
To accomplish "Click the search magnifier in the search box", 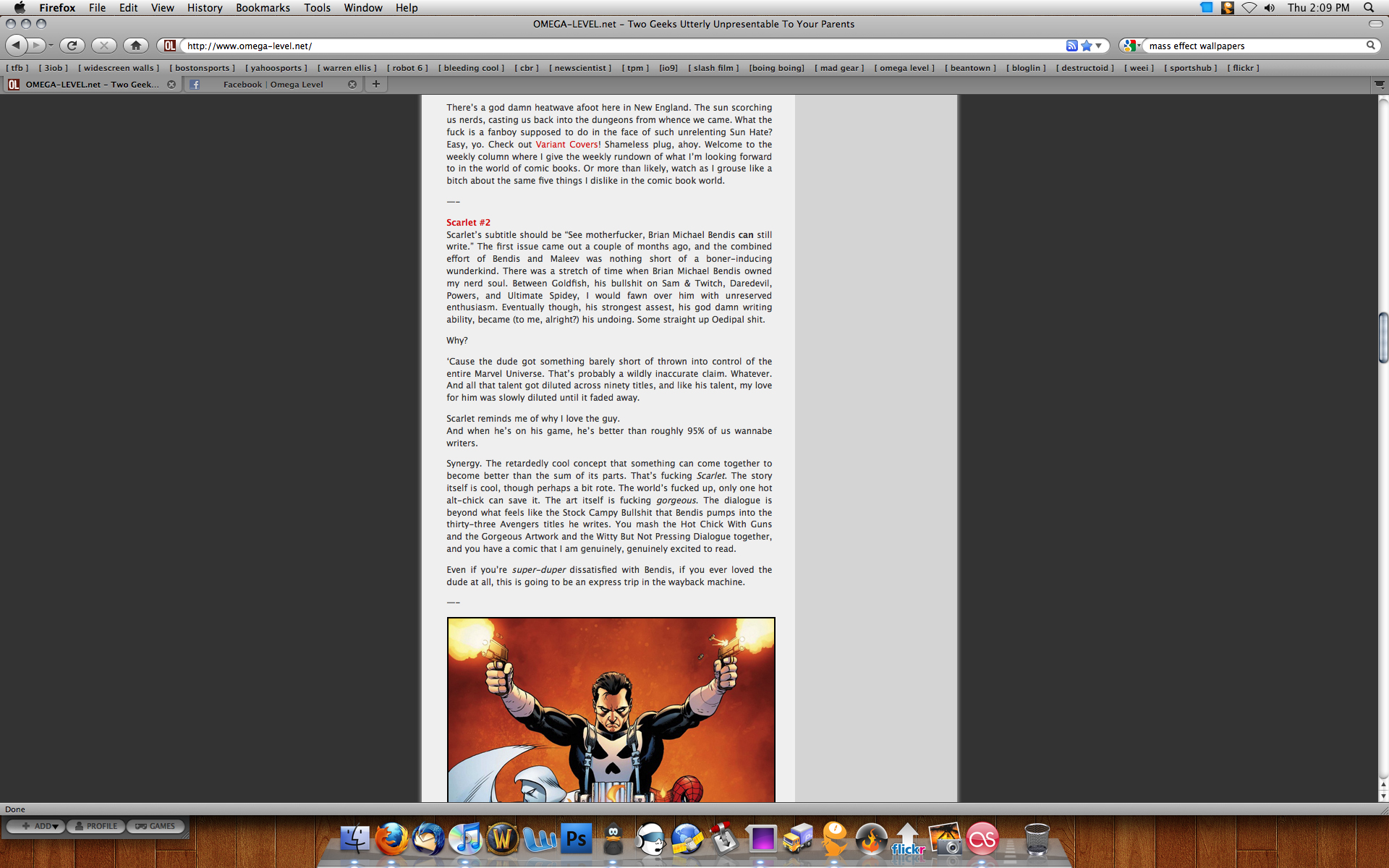I will pyautogui.click(x=1370, y=46).
